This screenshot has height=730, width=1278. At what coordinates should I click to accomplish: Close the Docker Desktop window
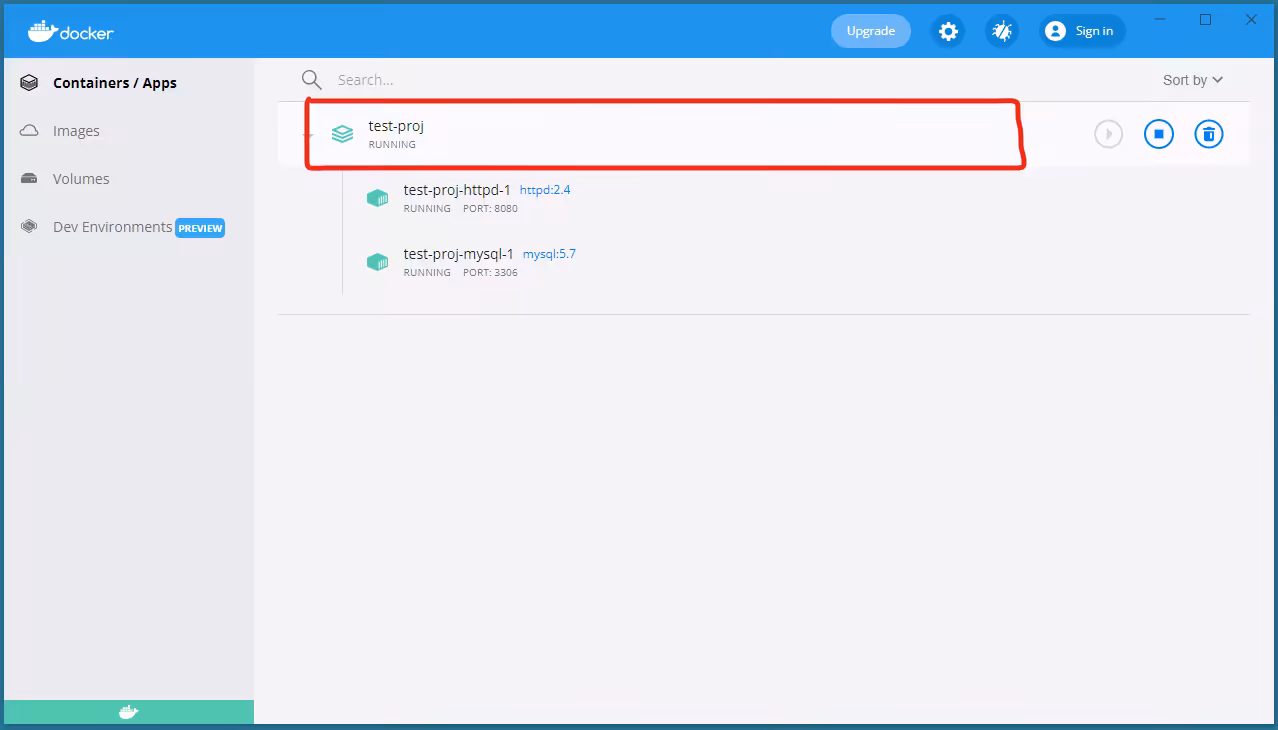tap(1251, 19)
